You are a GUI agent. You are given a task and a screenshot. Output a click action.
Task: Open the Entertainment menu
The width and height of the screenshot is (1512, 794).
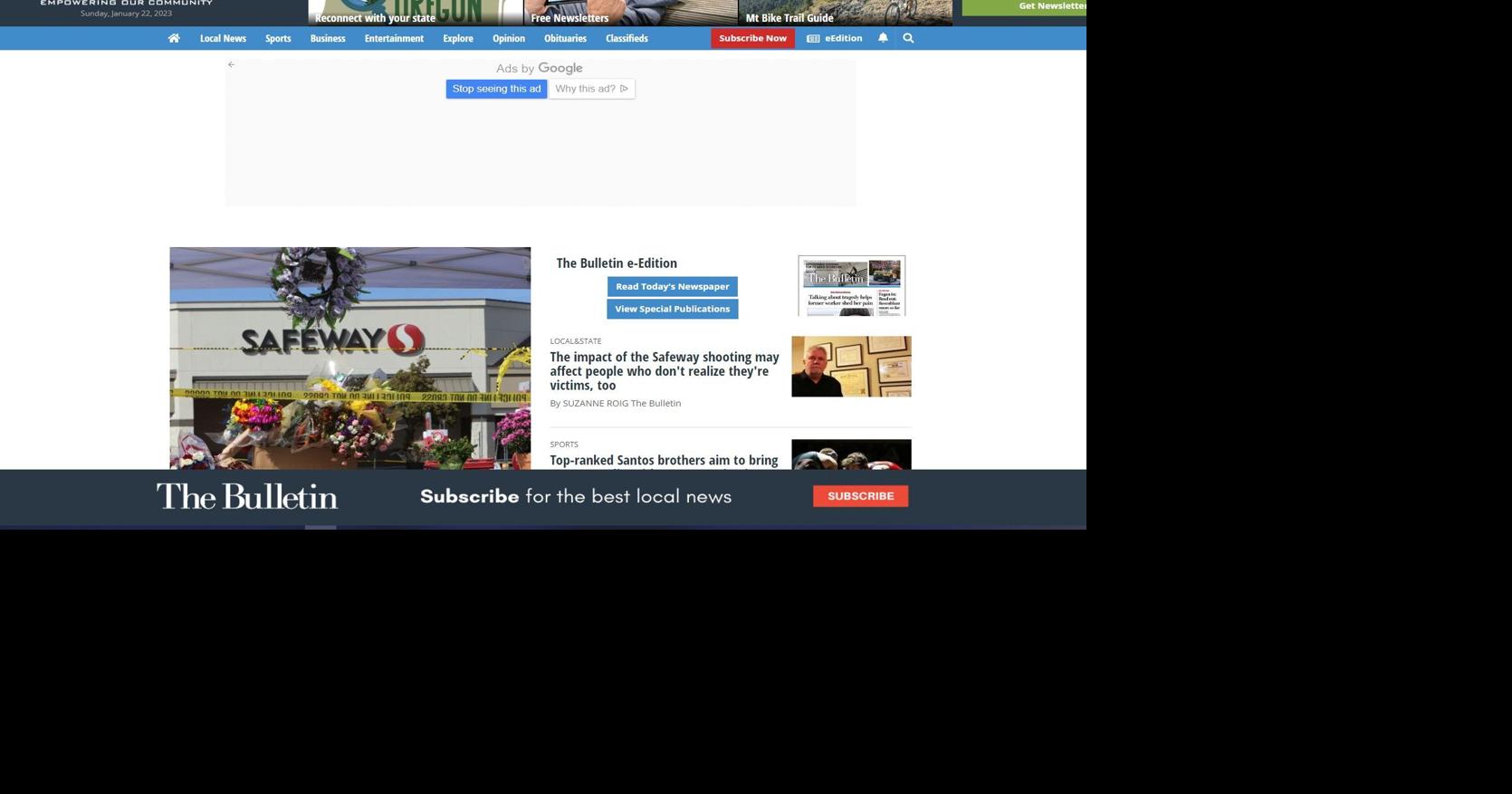click(x=394, y=38)
